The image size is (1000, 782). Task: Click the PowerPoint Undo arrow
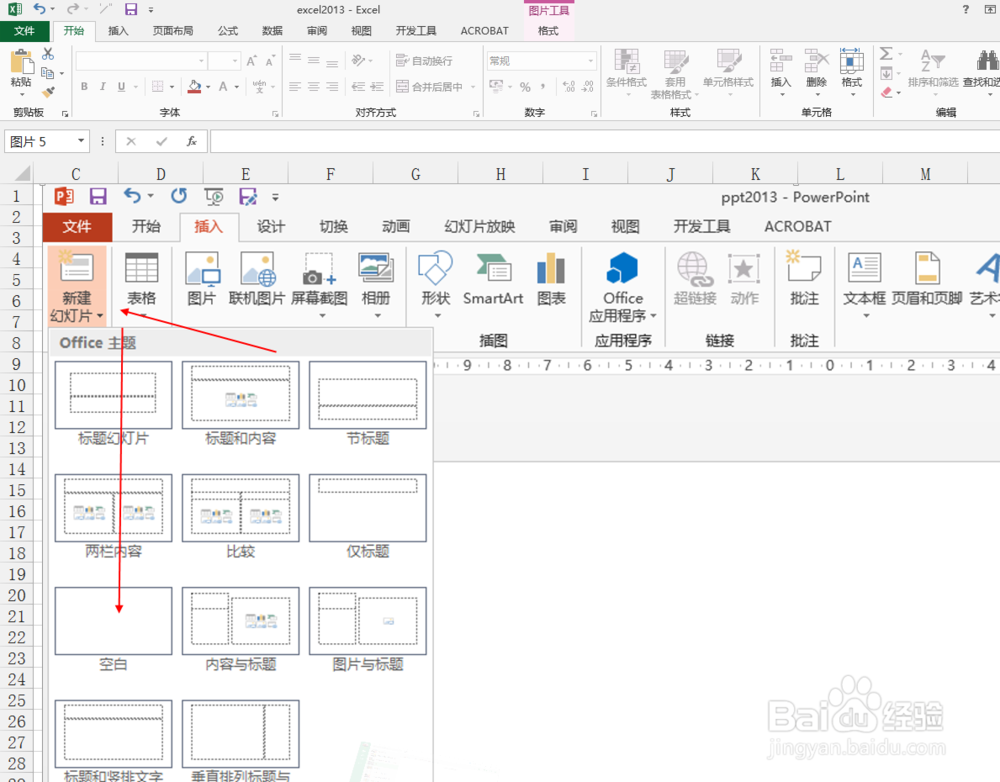click(x=132, y=196)
